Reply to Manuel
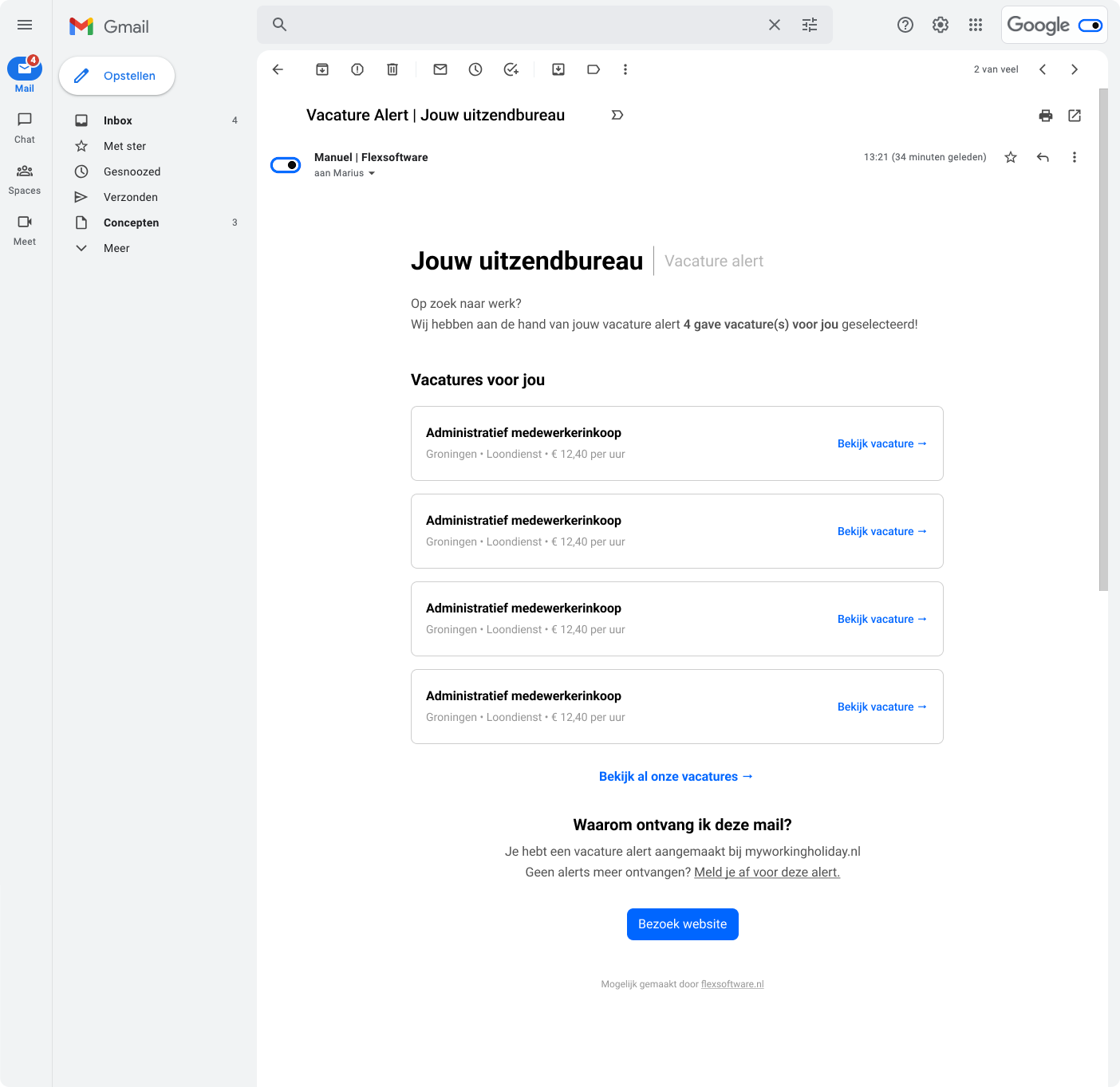This screenshot has height=1087, width=1120. 1043,157
